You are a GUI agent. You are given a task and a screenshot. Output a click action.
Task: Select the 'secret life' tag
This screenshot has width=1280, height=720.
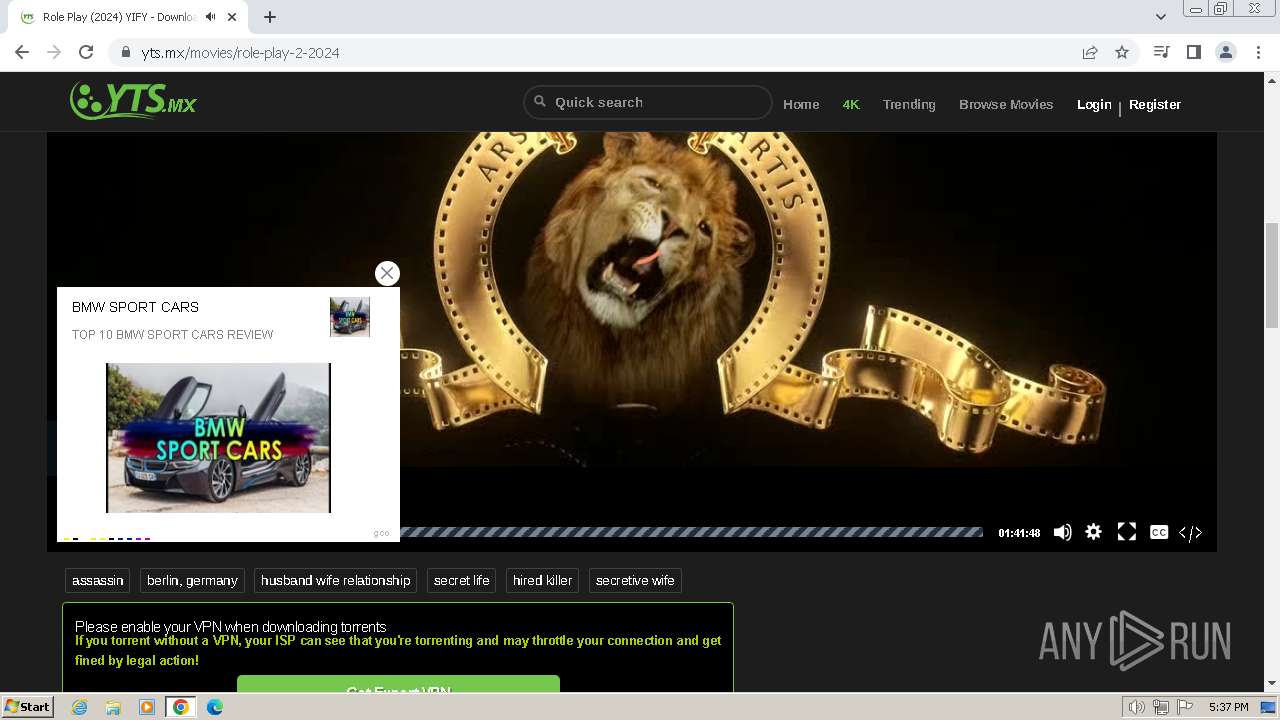click(x=462, y=580)
